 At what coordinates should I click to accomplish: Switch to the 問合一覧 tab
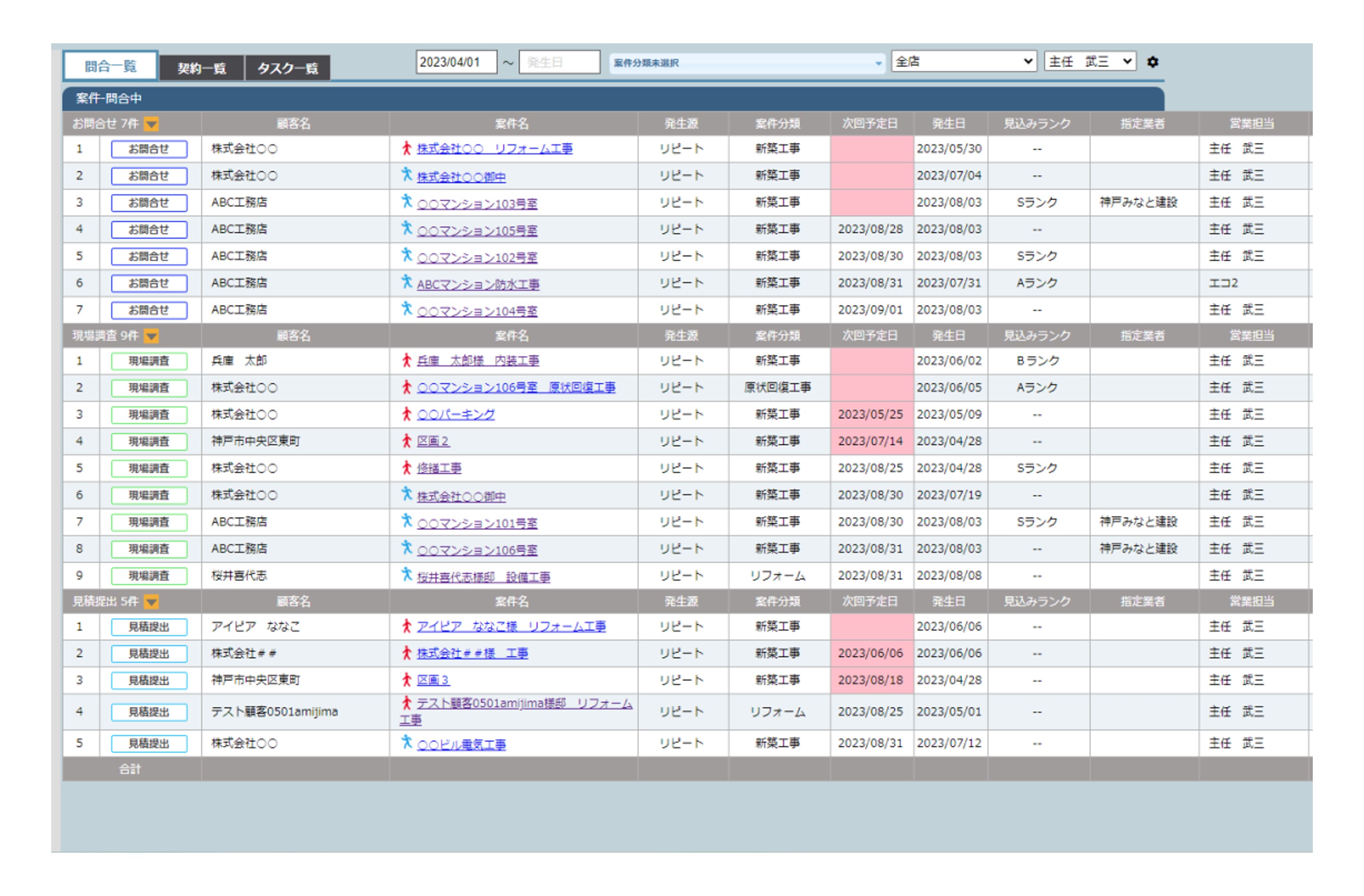[111, 66]
